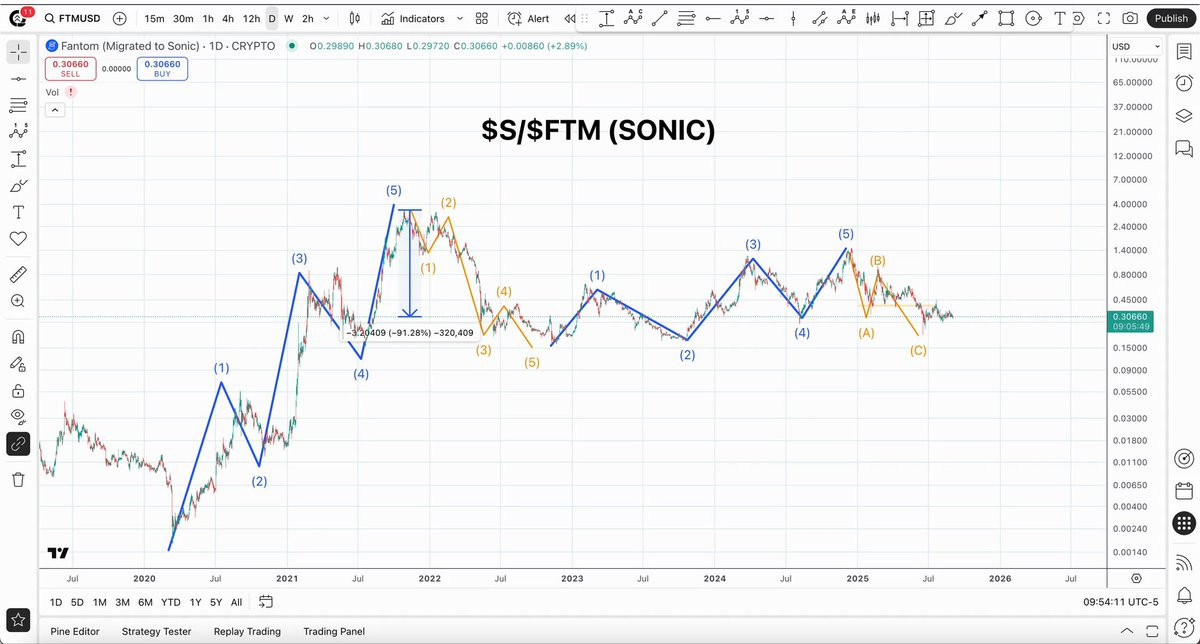Add a symbol with the plus button
The width and height of the screenshot is (1200, 644).
[x=120, y=18]
